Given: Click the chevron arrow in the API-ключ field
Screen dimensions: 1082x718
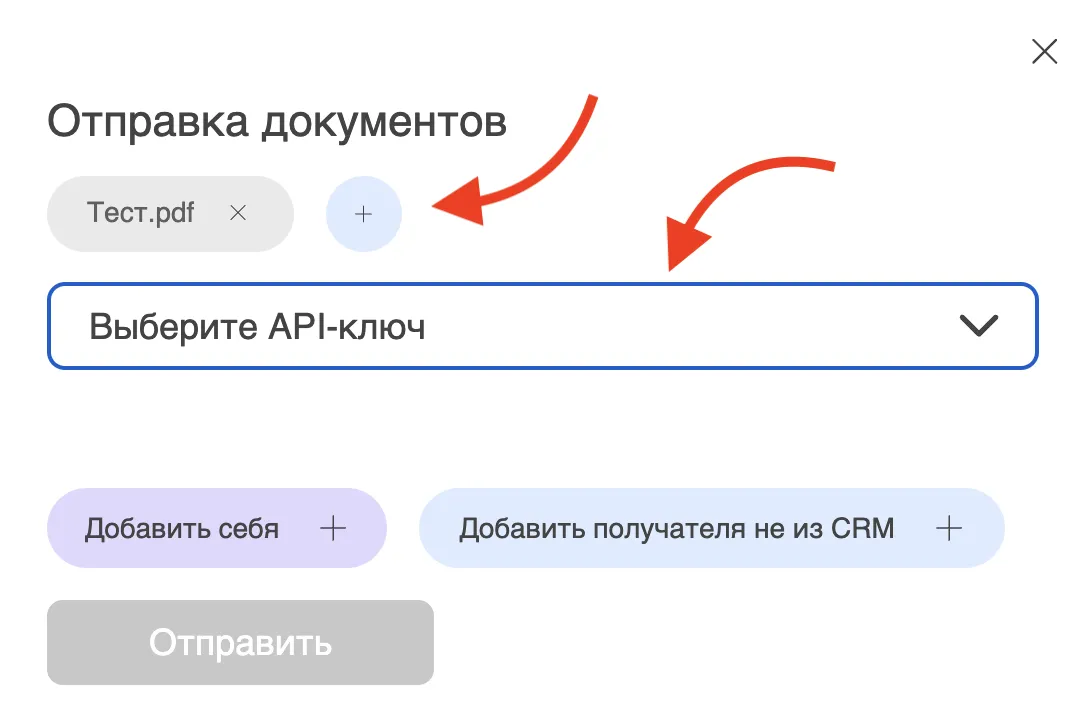Looking at the screenshot, I should (x=978, y=327).
